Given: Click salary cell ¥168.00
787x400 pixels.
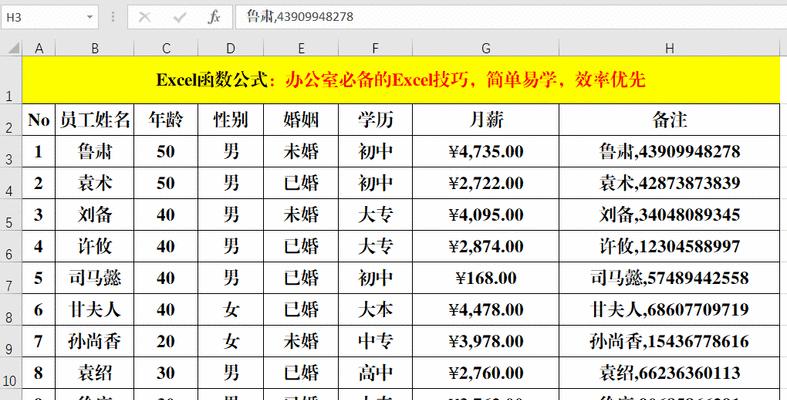Looking at the screenshot, I should (485, 278).
